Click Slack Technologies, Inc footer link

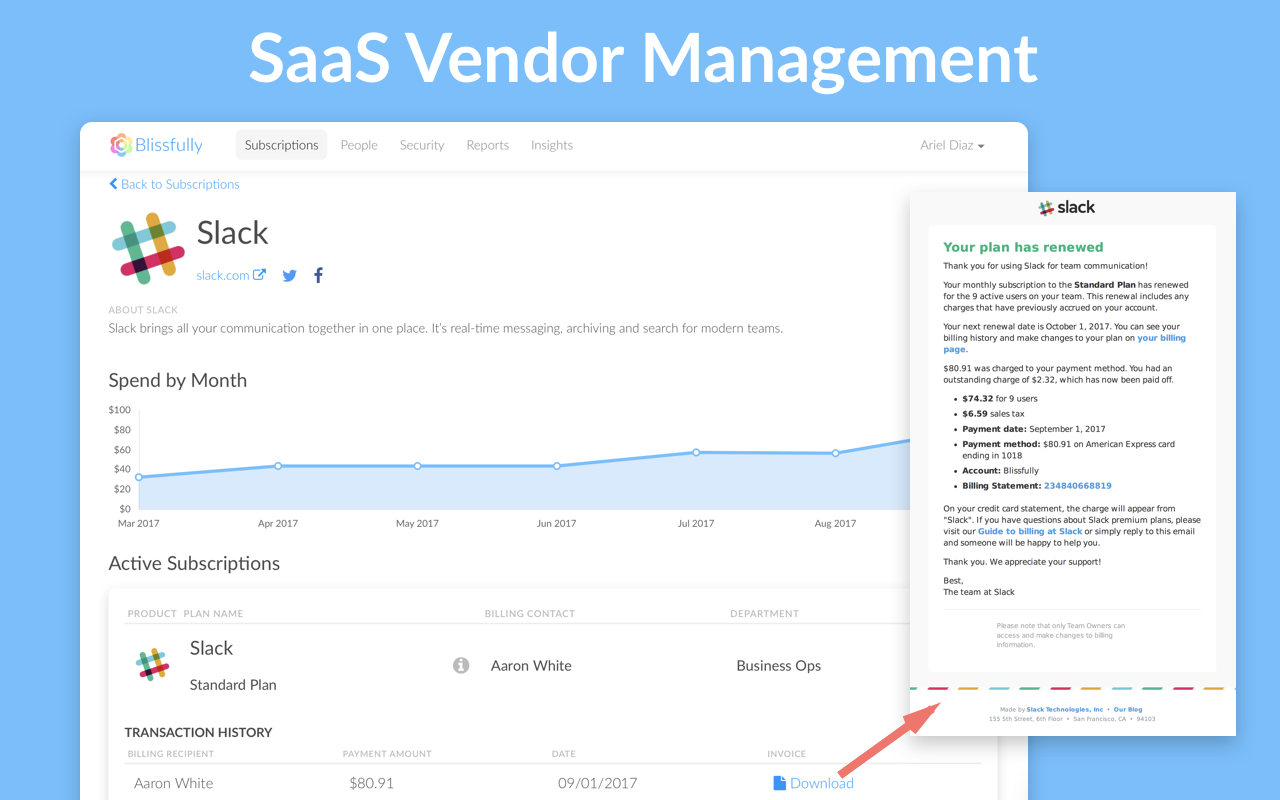click(1065, 709)
